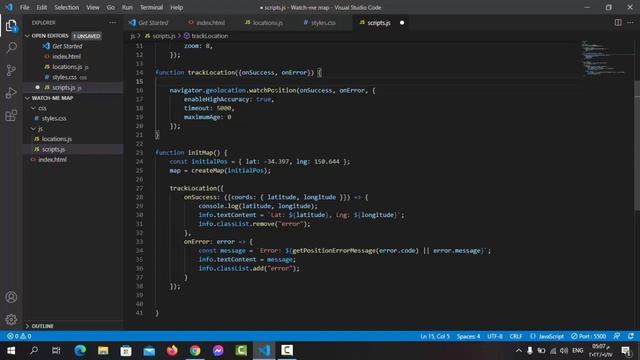Open Google Chrome from the taskbar
Image resolution: width=640 pixels, height=360 pixels.
195,351
